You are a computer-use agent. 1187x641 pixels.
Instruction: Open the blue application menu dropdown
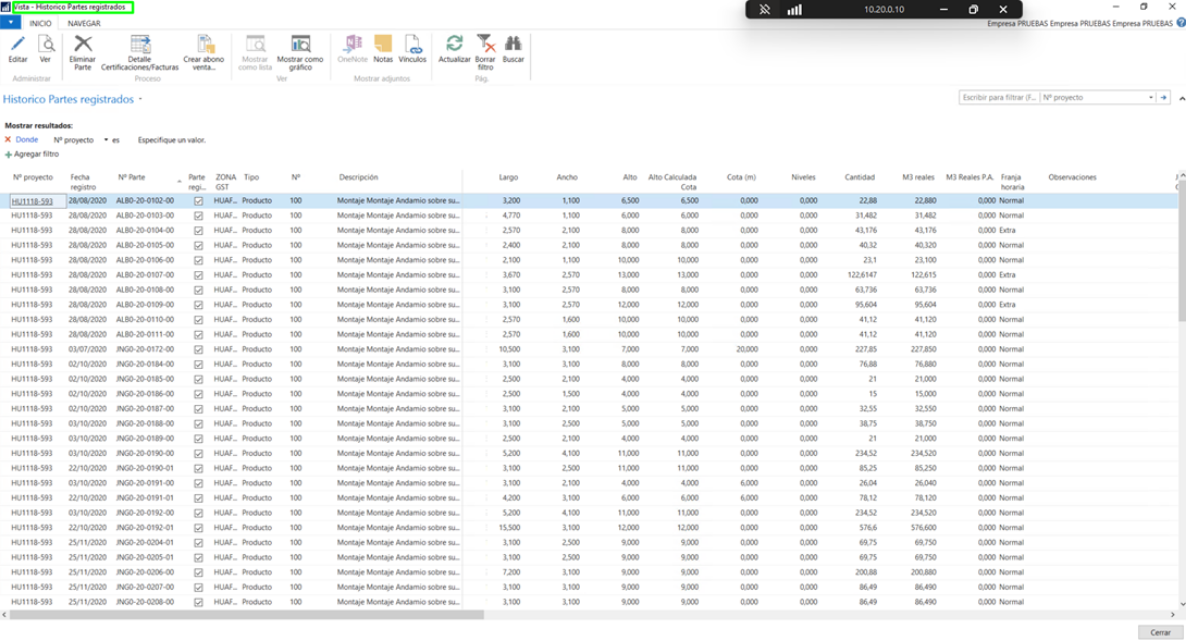tap(11, 22)
